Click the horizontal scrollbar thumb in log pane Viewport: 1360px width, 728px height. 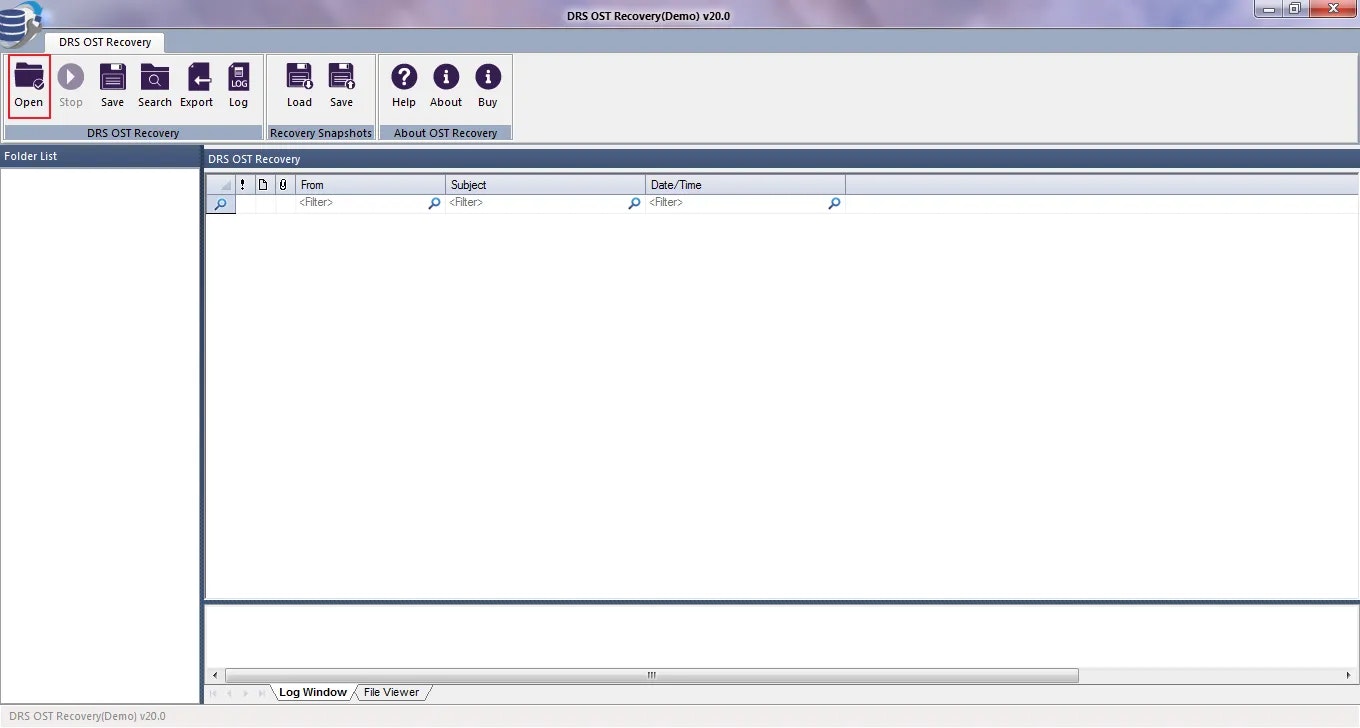pos(652,675)
